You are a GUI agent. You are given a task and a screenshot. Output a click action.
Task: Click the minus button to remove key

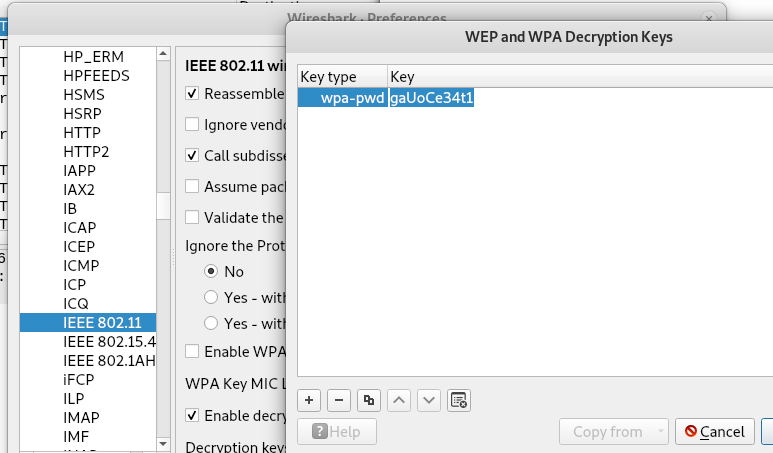pos(339,400)
